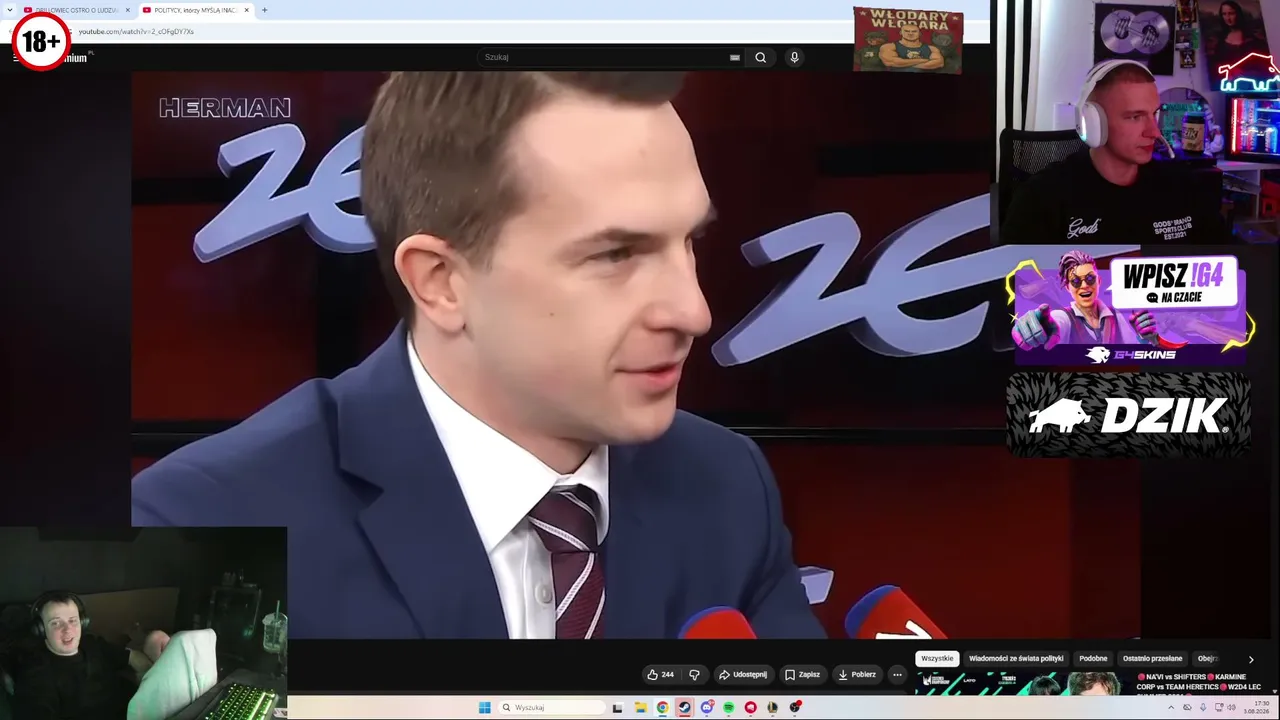Open League of Legends icon in taskbar
The image size is (1280, 720).
click(x=772, y=708)
